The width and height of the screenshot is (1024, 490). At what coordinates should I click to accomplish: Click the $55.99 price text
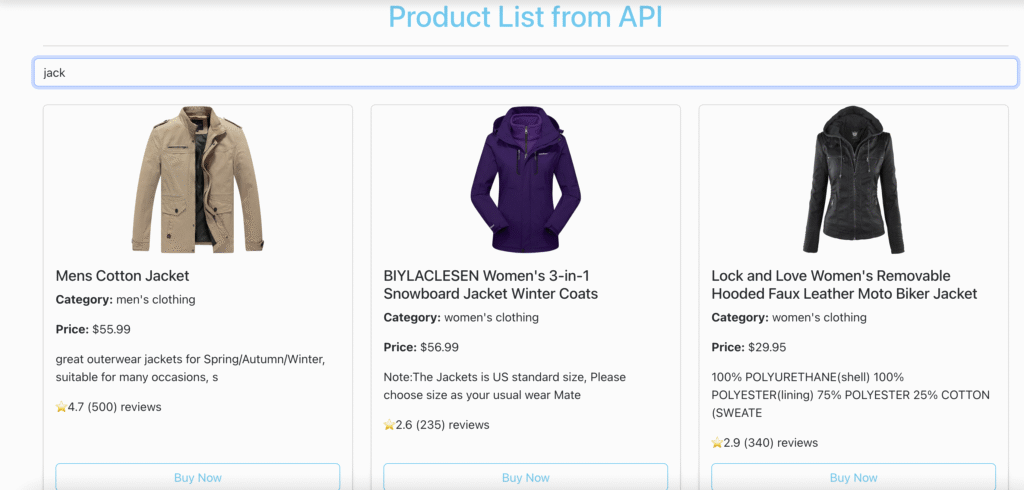(x=111, y=329)
